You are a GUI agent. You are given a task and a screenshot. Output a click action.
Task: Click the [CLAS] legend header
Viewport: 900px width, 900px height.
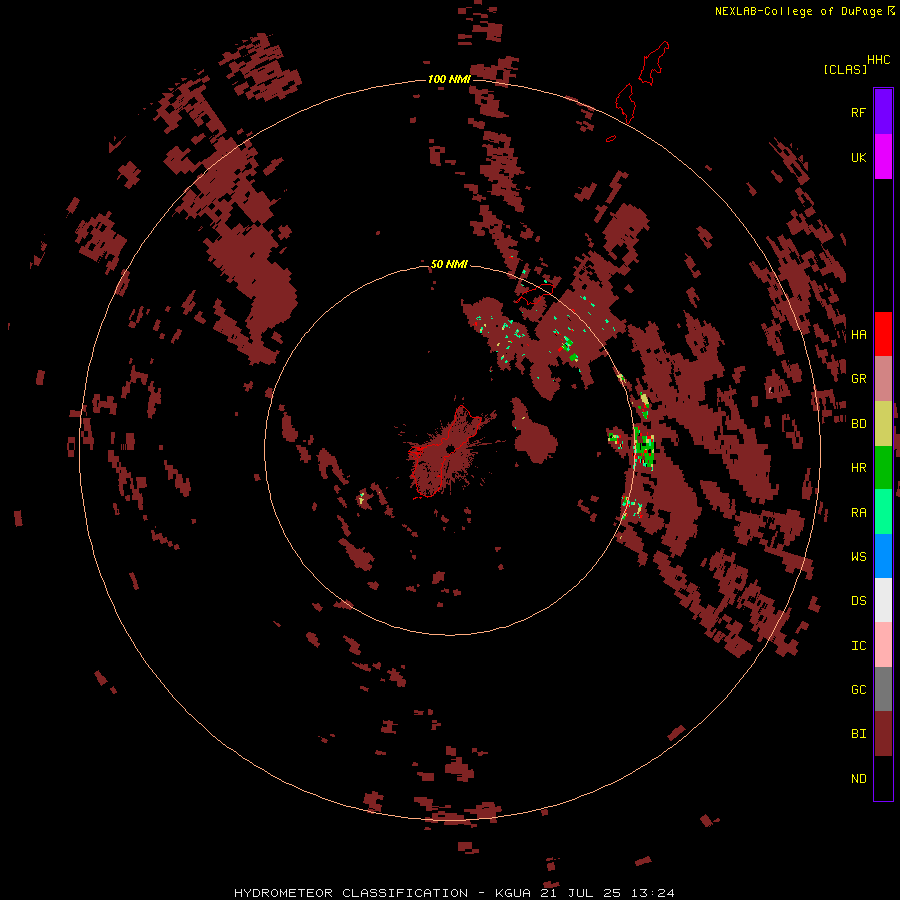tap(845, 69)
